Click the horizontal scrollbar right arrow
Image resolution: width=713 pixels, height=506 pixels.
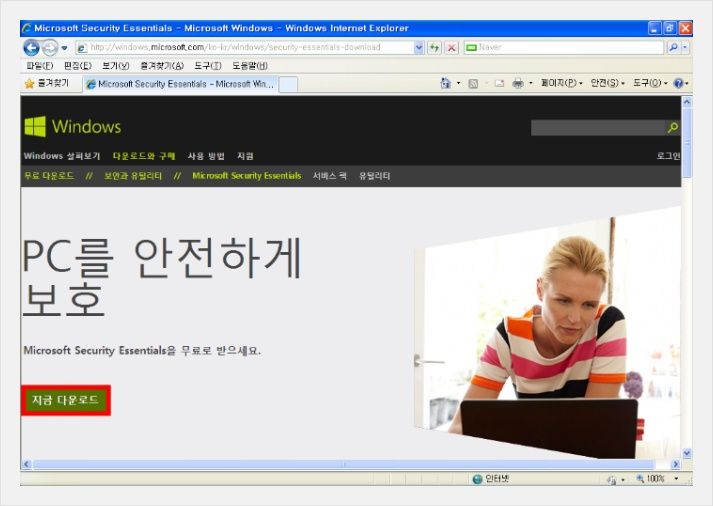(x=676, y=464)
